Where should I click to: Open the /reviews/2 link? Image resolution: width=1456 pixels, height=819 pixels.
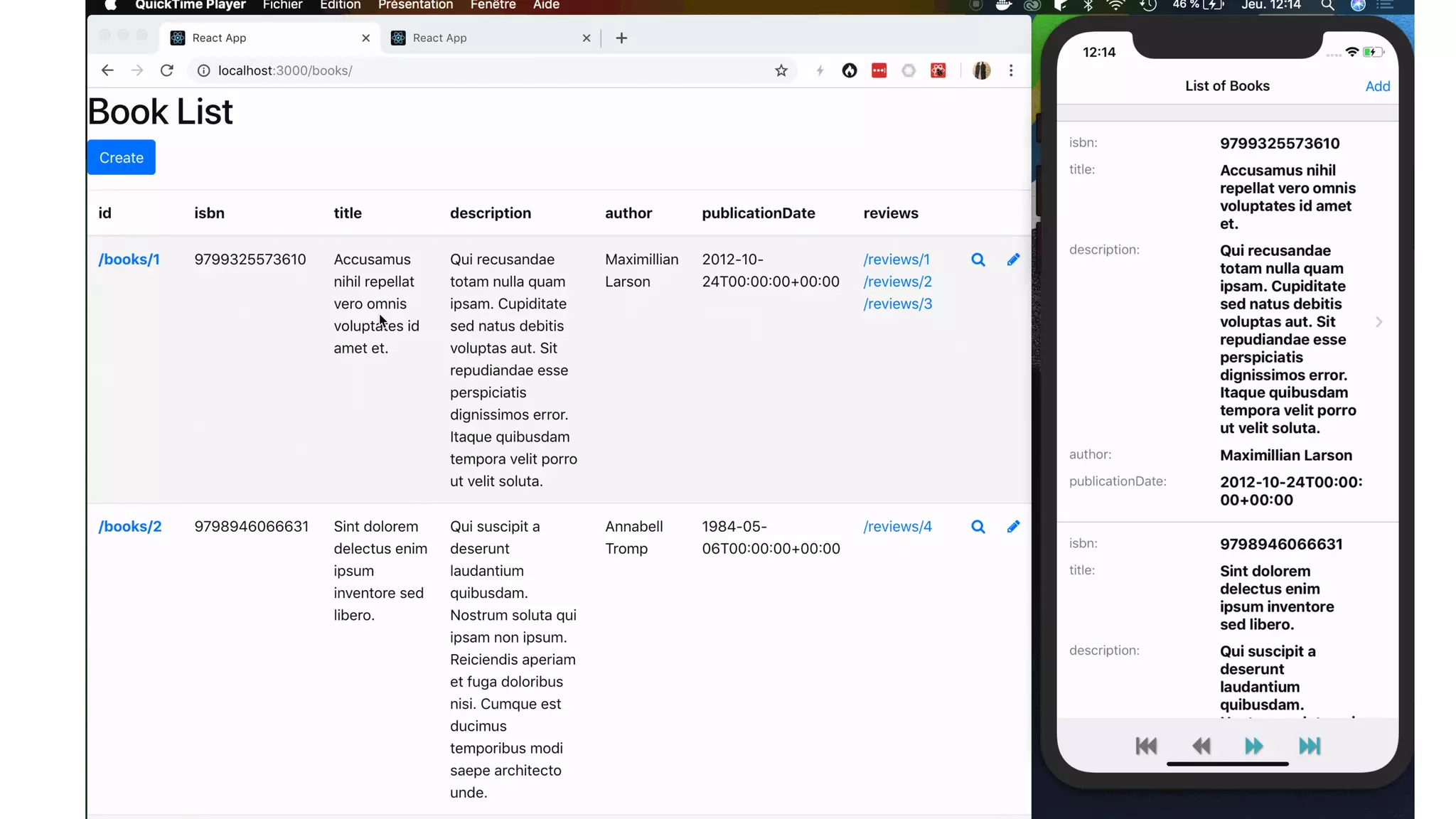(897, 282)
